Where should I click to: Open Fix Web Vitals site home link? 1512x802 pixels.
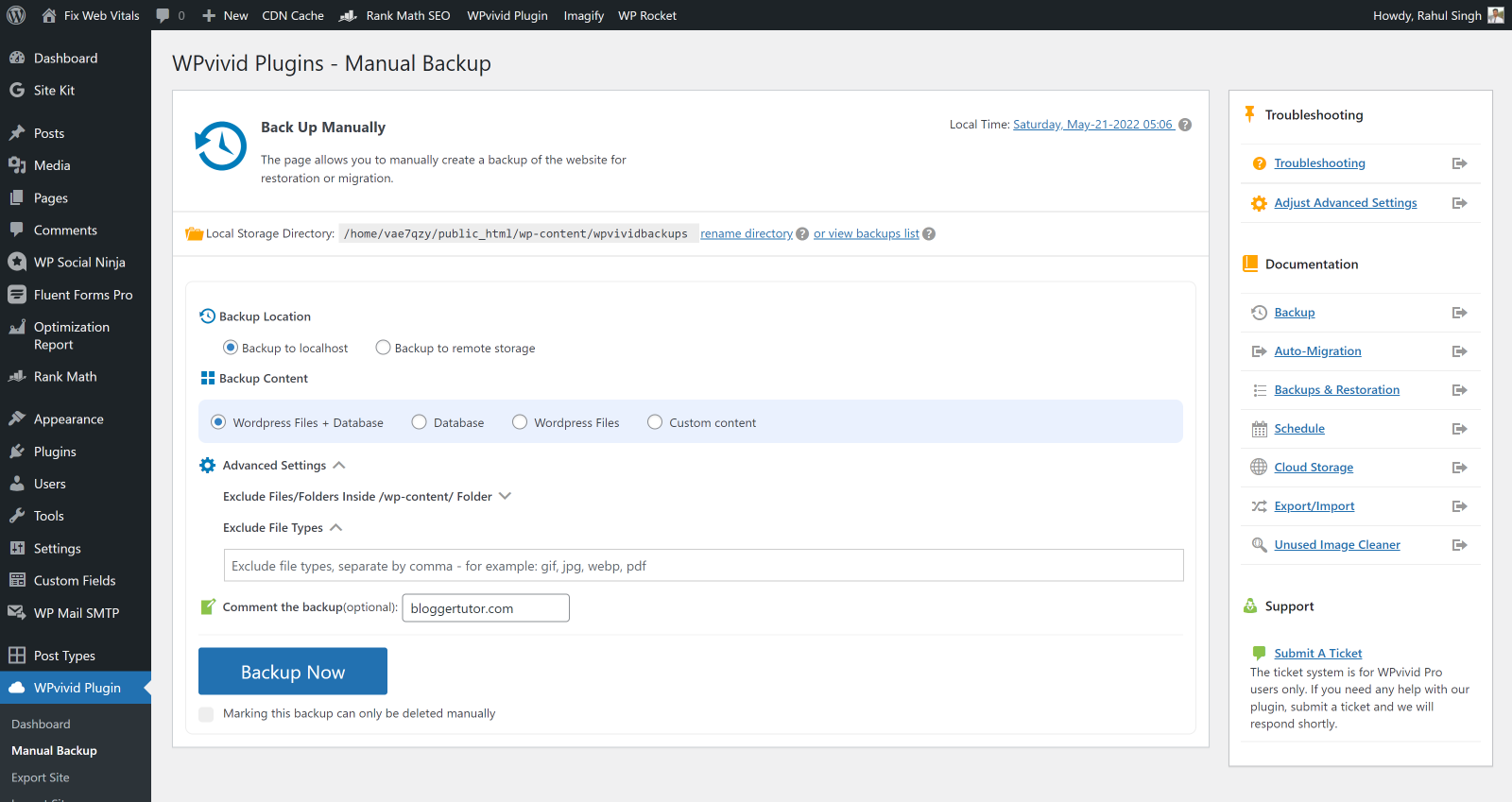pyautogui.click(x=90, y=15)
